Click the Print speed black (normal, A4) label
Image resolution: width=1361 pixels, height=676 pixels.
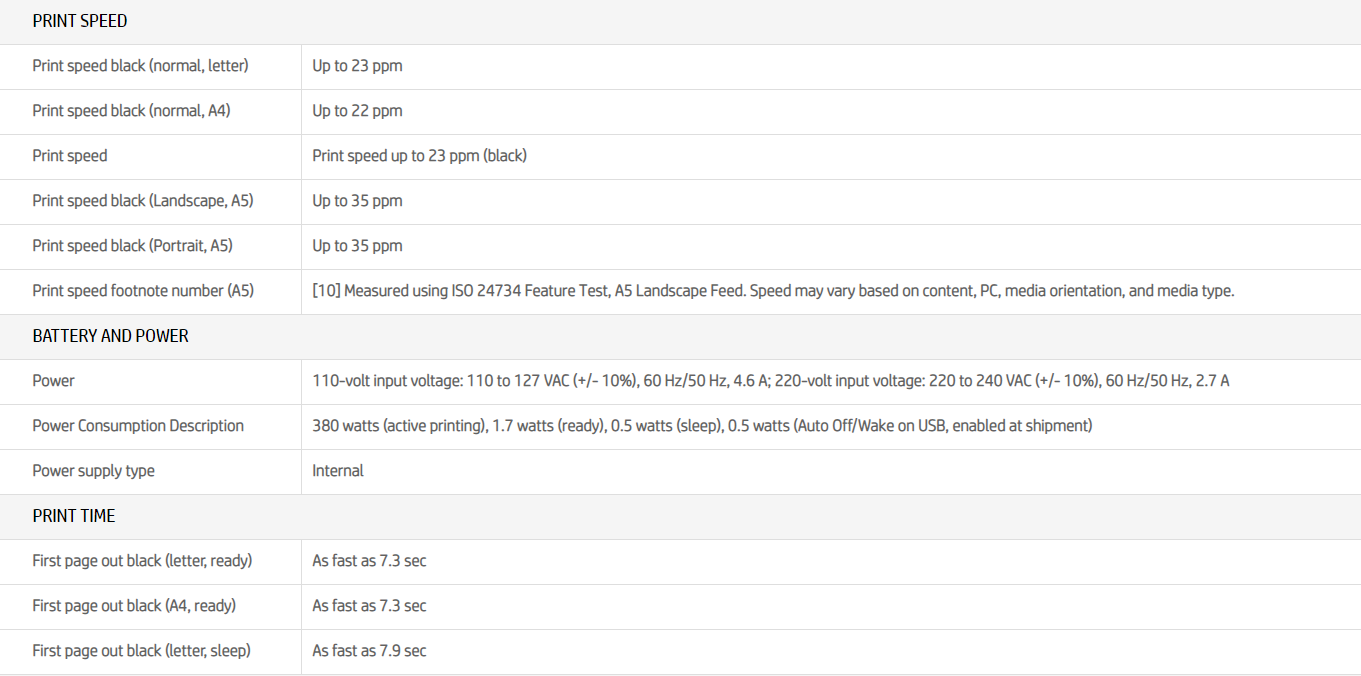[131, 111]
